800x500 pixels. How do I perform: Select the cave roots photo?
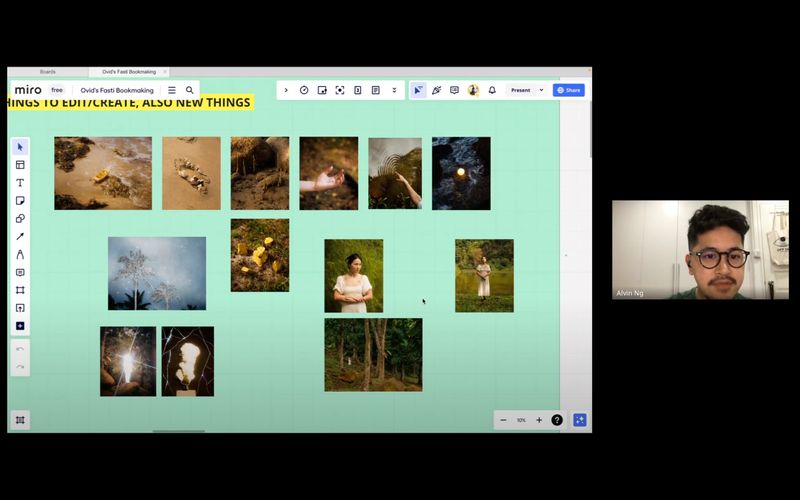(260, 173)
